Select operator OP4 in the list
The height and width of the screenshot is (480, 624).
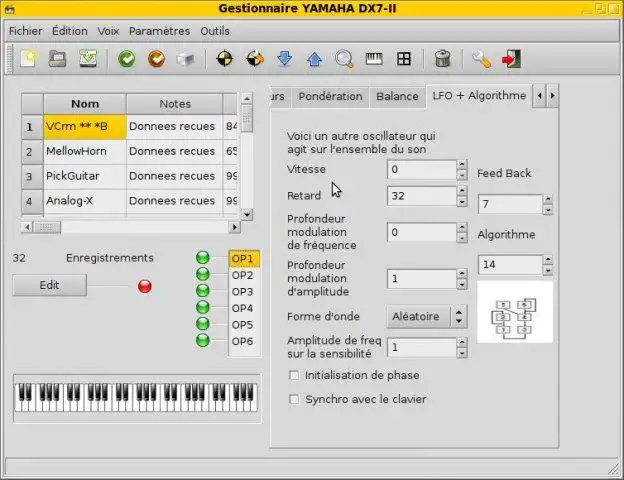244,308
